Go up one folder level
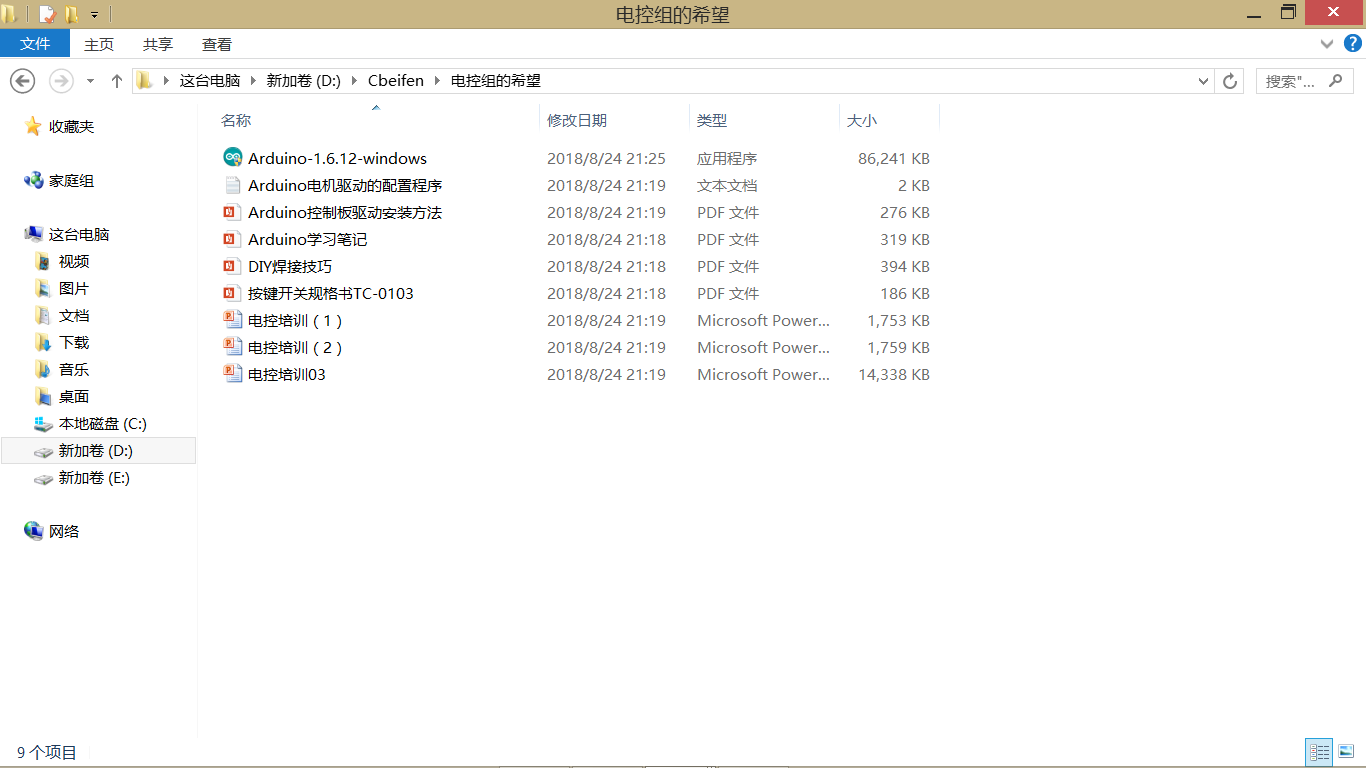 click(x=117, y=81)
